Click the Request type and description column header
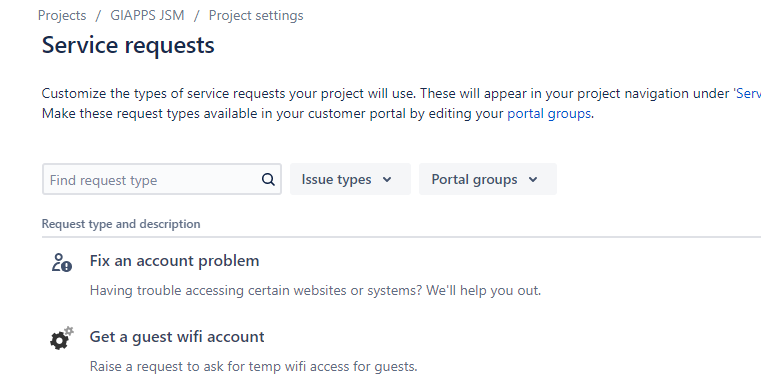This screenshot has width=761, height=390. tap(121, 224)
